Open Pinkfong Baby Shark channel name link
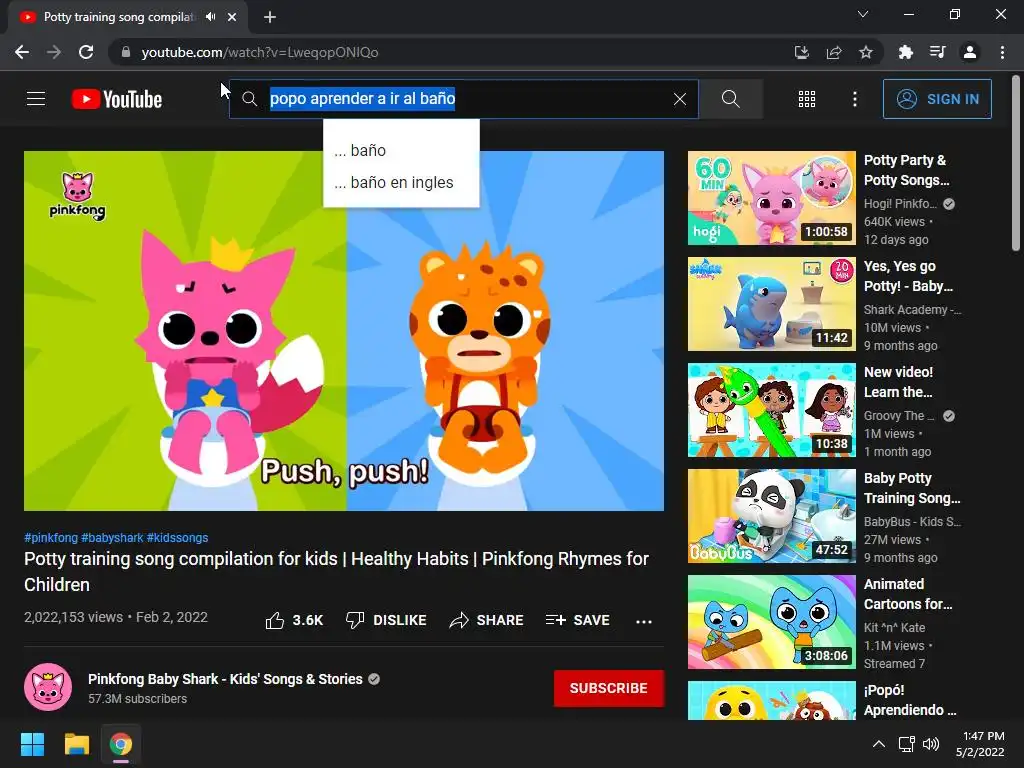1024x768 pixels. point(225,679)
